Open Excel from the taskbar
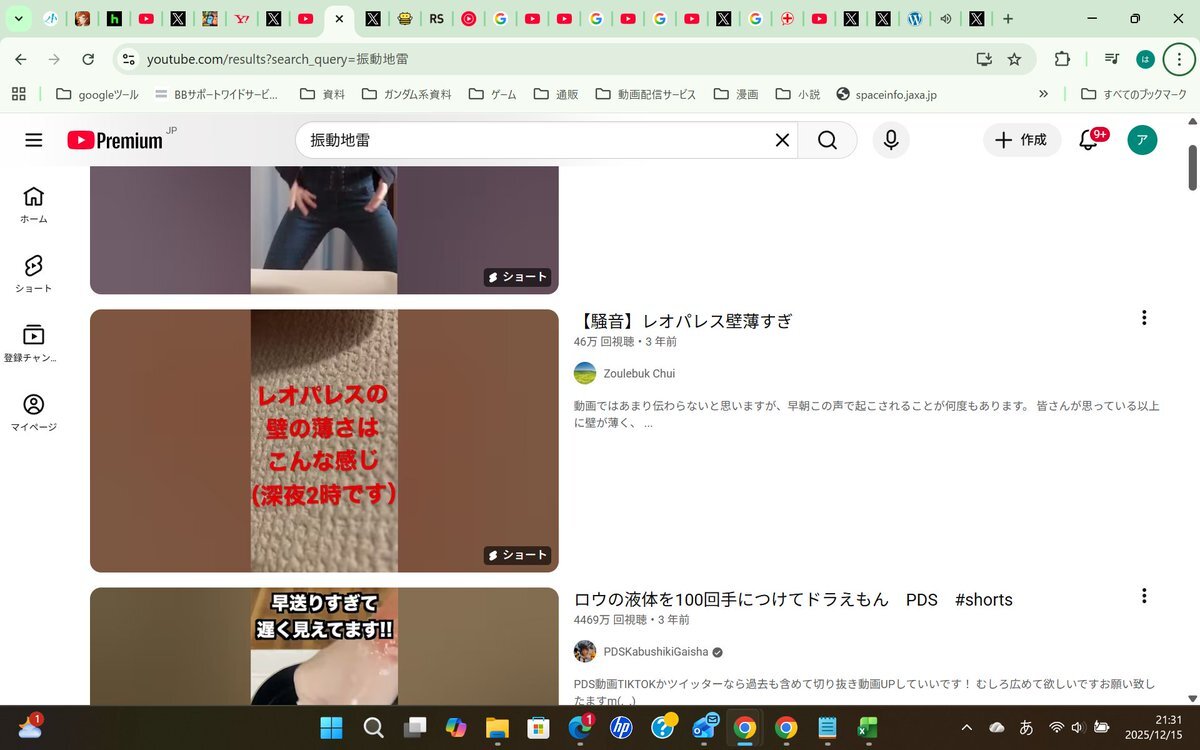The image size is (1200, 750). (x=868, y=727)
